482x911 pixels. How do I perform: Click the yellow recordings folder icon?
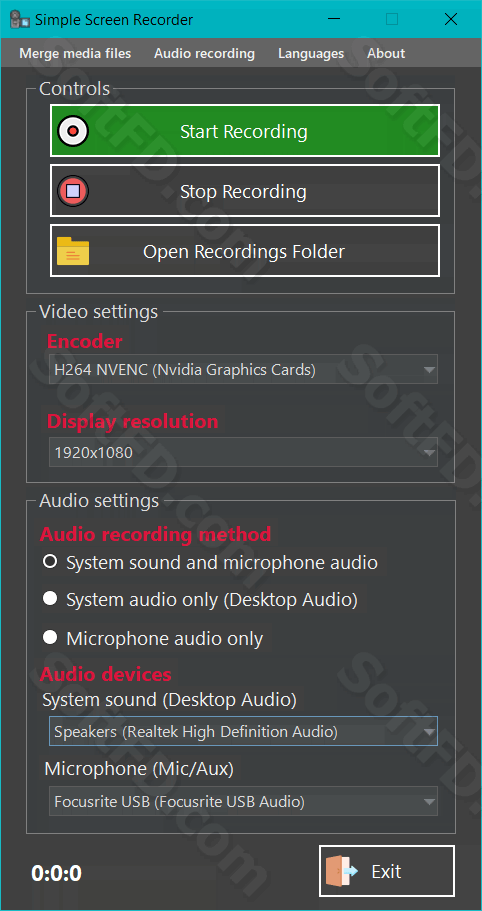tap(73, 251)
